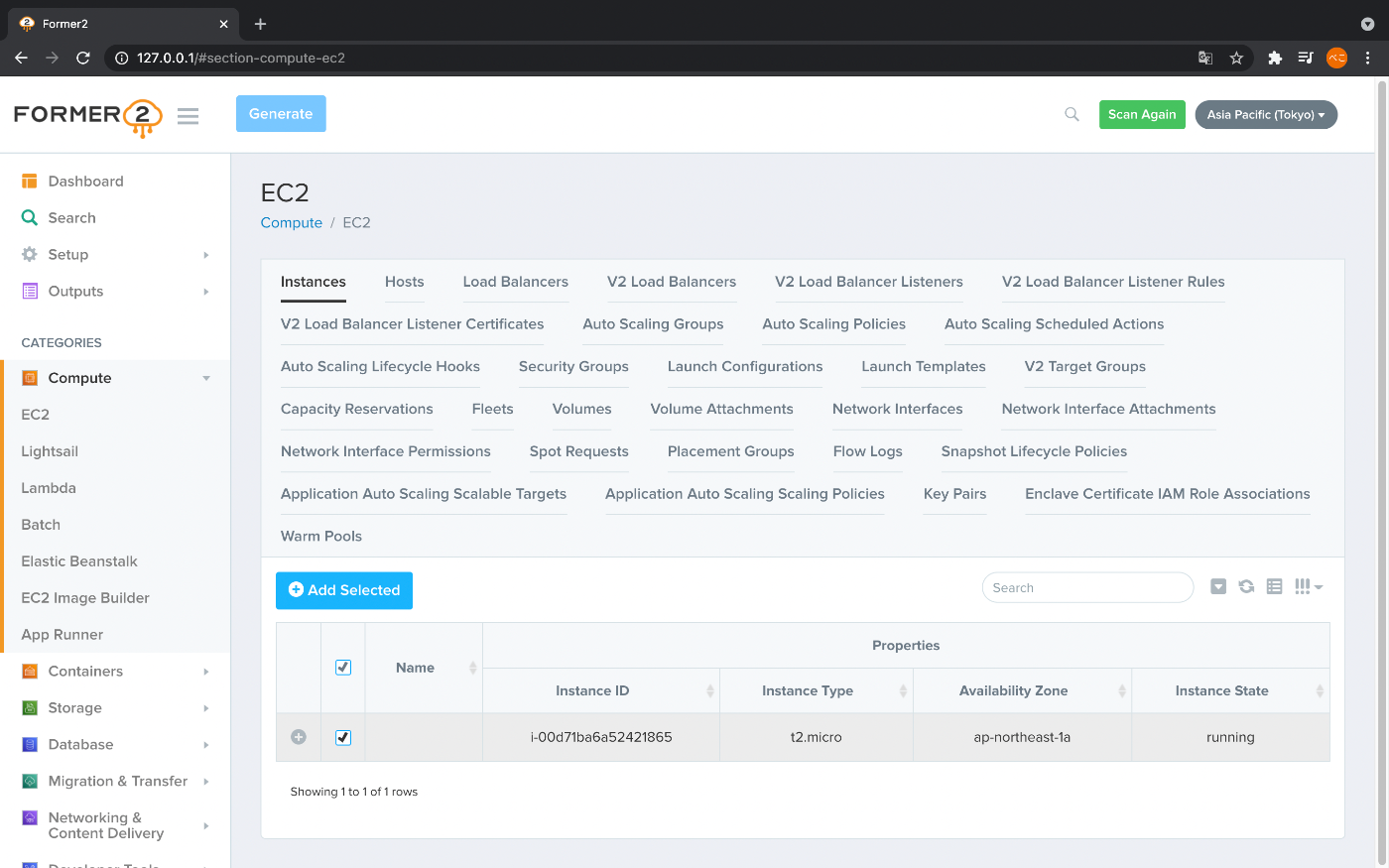Click the Setup gear icon
The width and height of the screenshot is (1389, 868).
click(30, 254)
